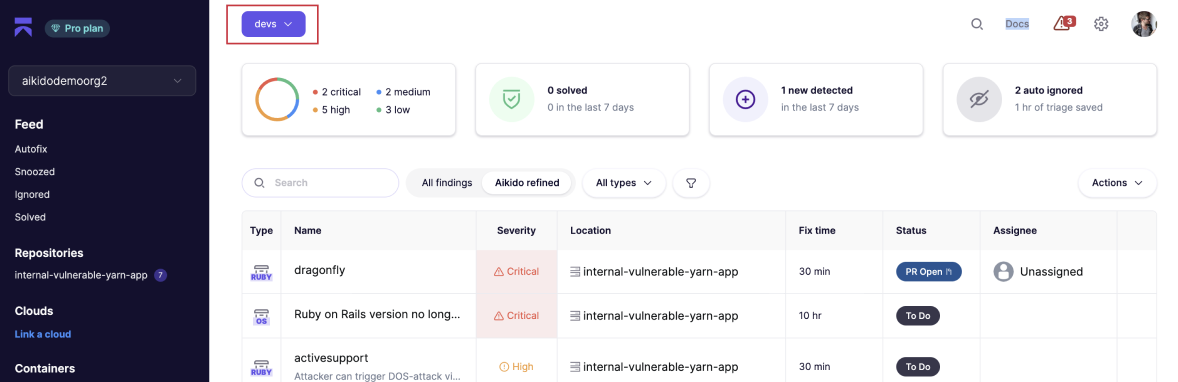Click To Do status in the 10 hr row

click(x=918, y=316)
